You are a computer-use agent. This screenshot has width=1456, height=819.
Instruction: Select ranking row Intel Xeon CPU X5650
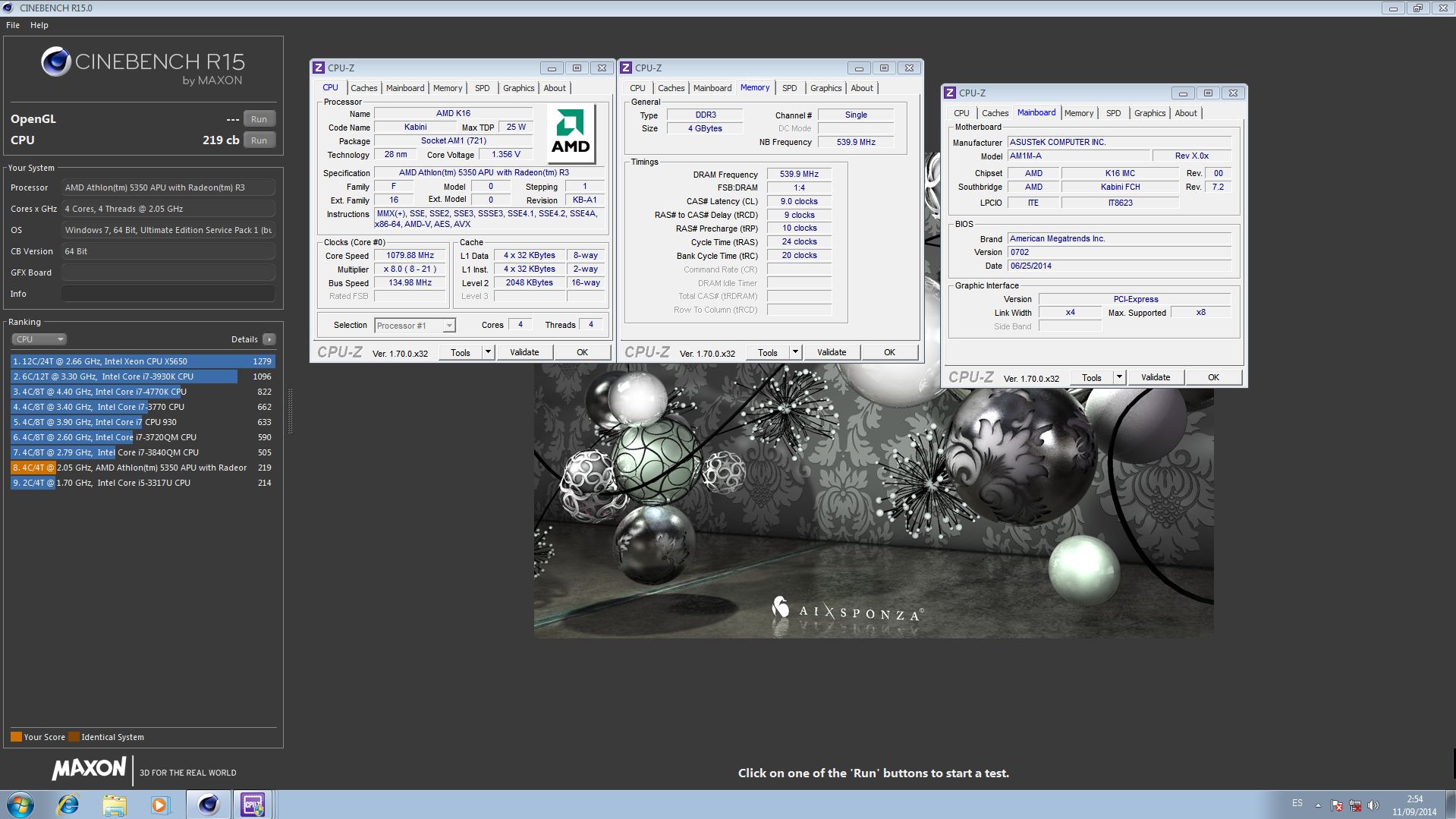click(x=143, y=361)
